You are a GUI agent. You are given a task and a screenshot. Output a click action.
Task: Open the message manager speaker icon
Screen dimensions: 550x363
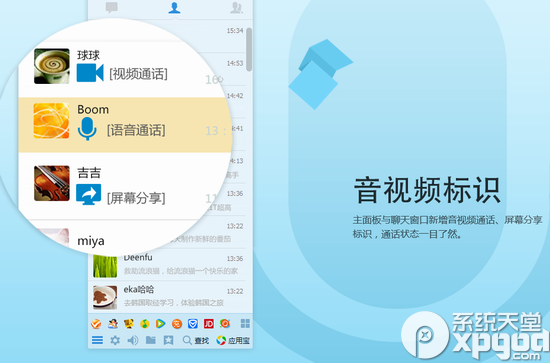pos(133,340)
